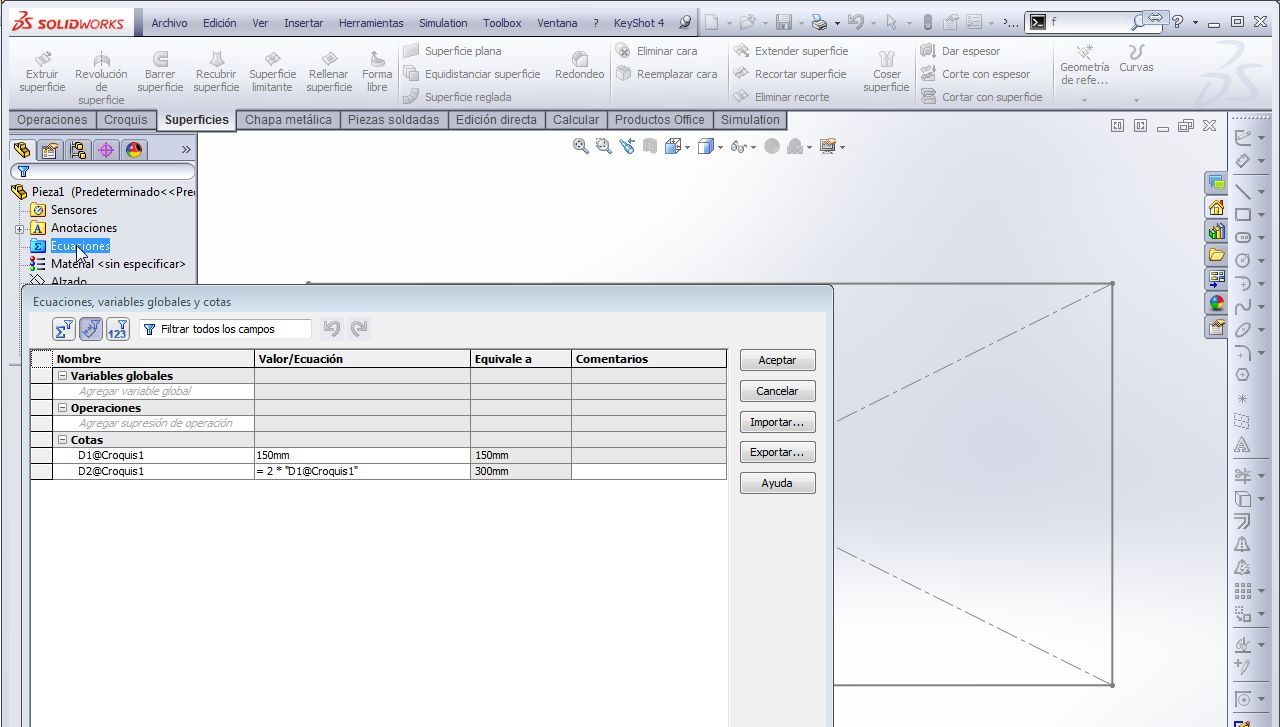The height and width of the screenshot is (727, 1280).
Task: Open the Herramientas menu
Action: (370, 23)
